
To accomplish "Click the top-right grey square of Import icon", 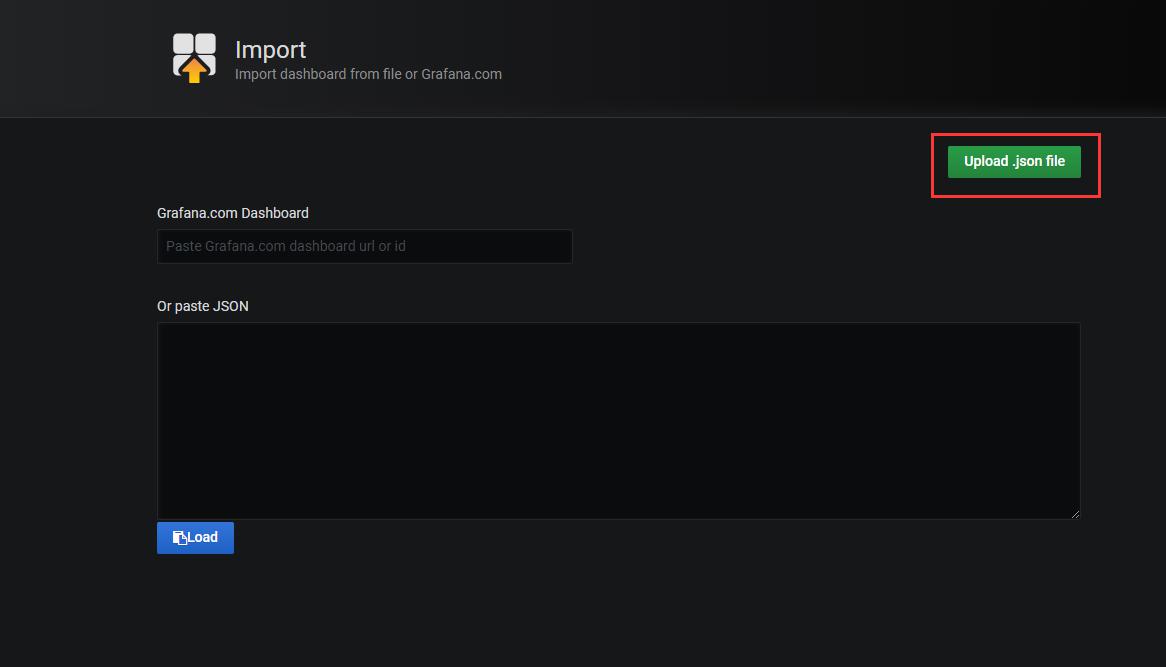I will 206,43.
